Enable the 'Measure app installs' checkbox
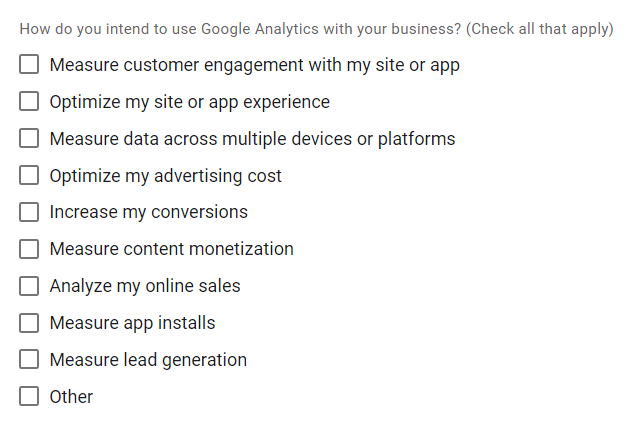 click(30, 323)
